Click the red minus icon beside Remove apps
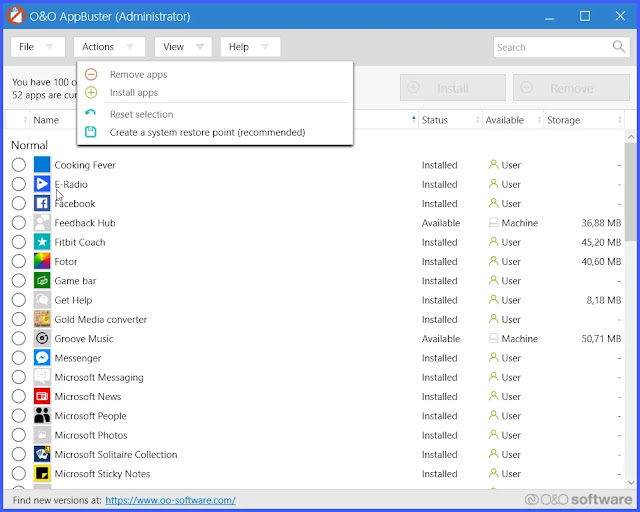Screen dimensions: 640x512 (x=91, y=74)
